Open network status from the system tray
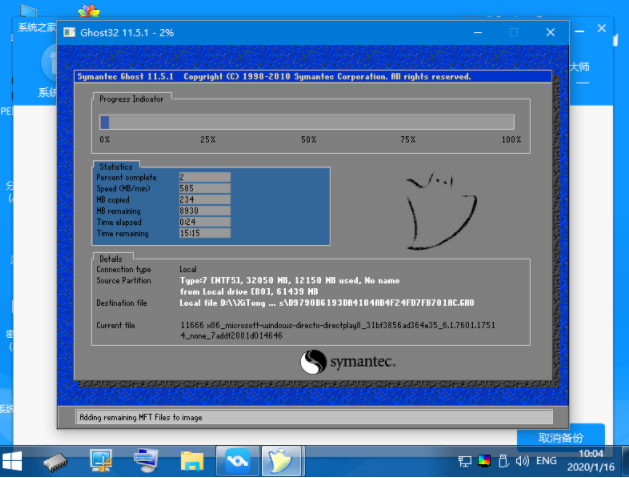The width and height of the screenshot is (629, 478). pyautogui.click(x=464, y=461)
